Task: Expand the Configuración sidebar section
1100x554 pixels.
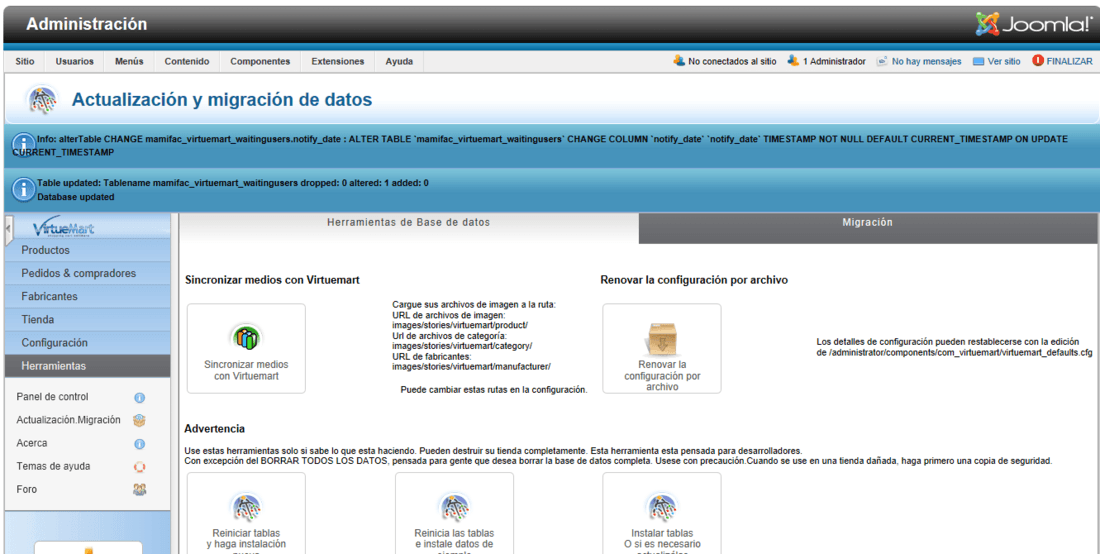Action: pos(87,343)
